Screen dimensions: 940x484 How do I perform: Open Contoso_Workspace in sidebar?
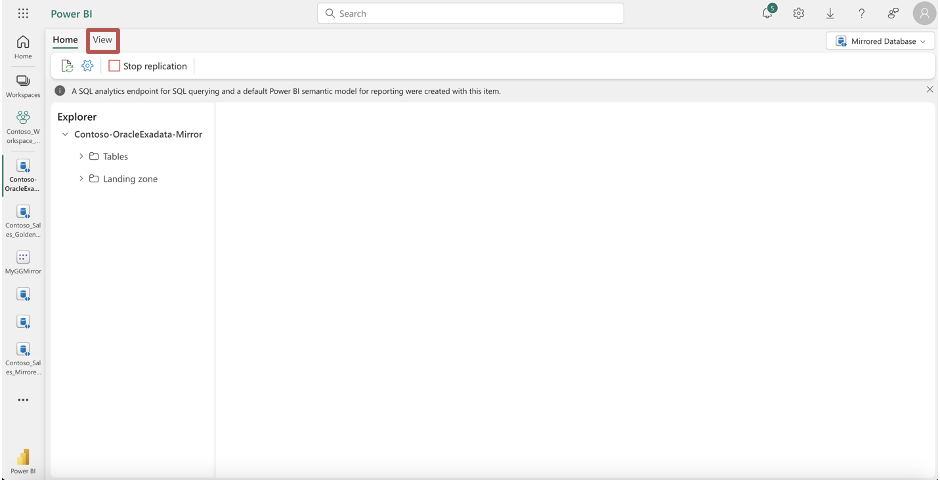[x=23, y=127]
